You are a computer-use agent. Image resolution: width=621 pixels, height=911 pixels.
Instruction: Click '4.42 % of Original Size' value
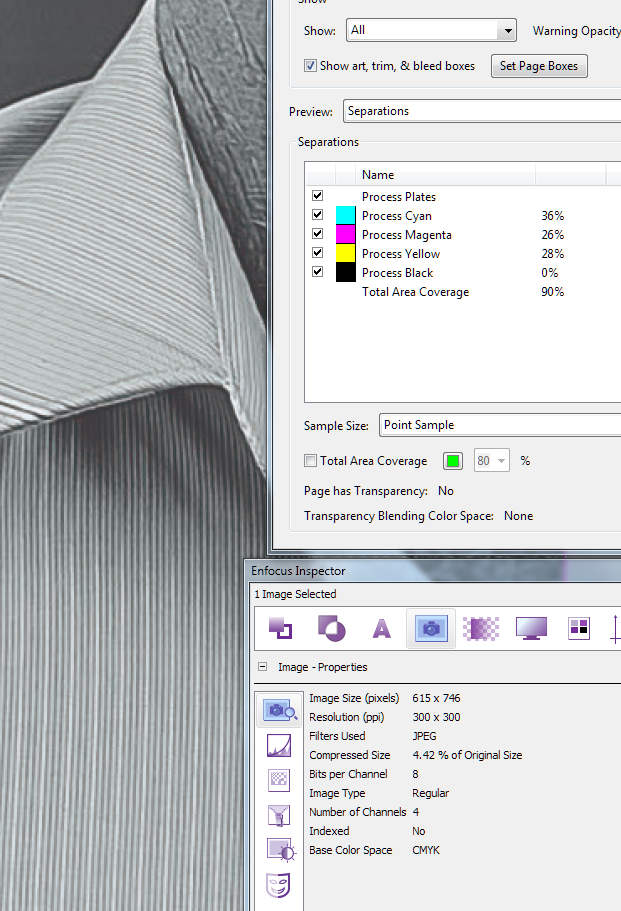[x=467, y=755]
